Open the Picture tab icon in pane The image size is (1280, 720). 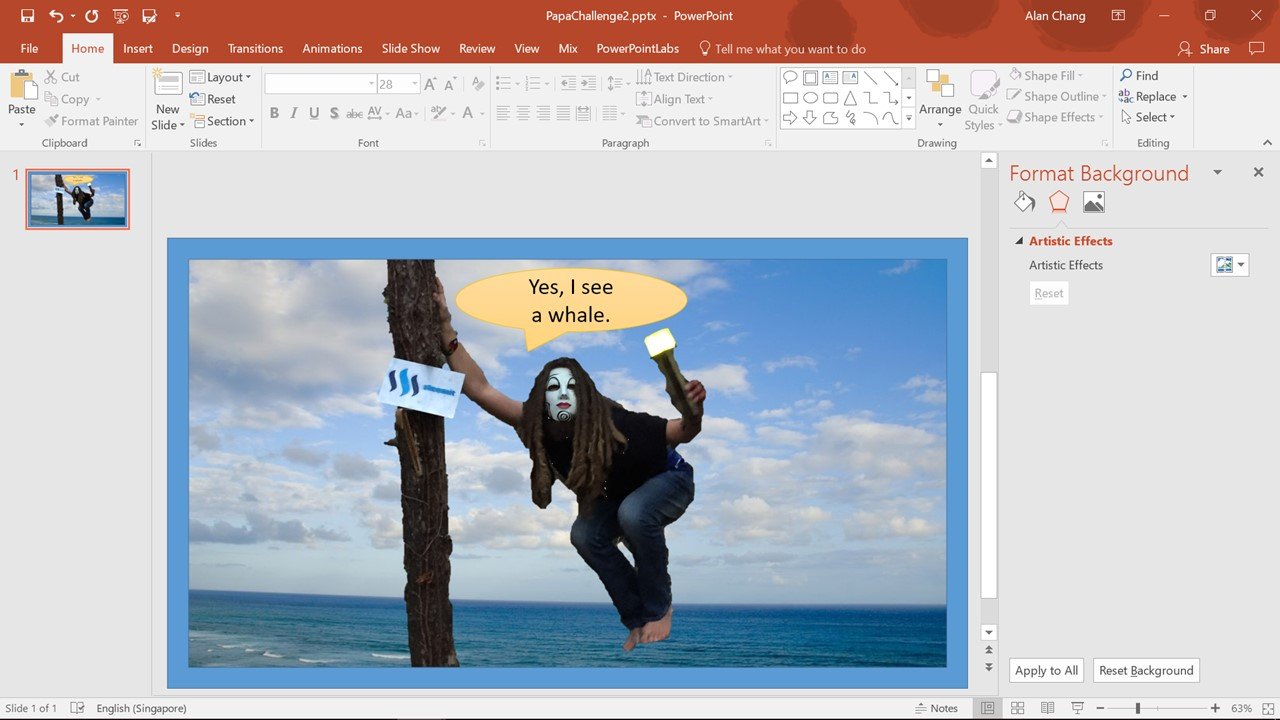[x=1094, y=202]
